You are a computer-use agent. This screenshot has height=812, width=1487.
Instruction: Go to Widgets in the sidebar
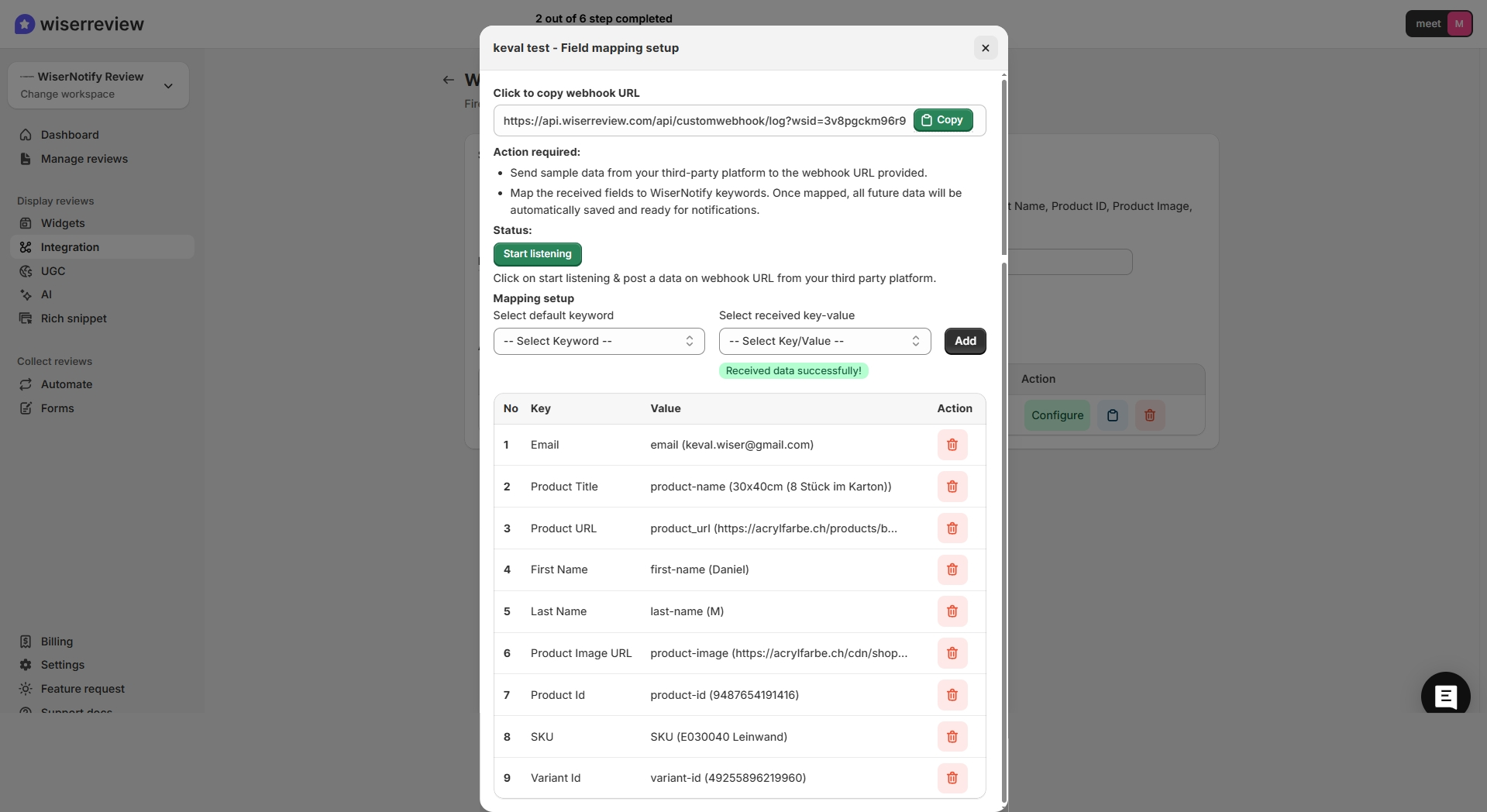tap(63, 223)
